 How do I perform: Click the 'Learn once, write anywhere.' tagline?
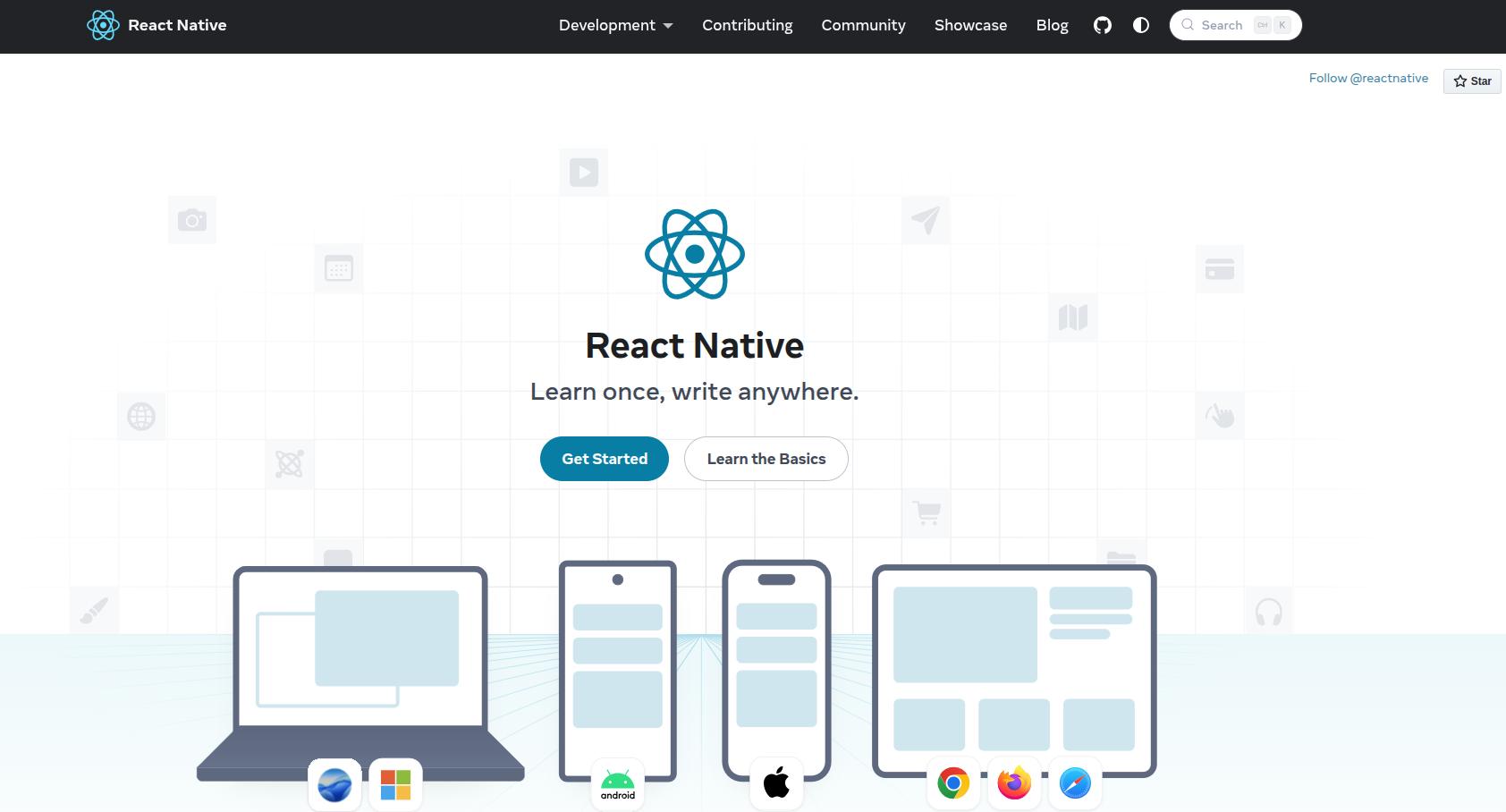pos(695,392)
